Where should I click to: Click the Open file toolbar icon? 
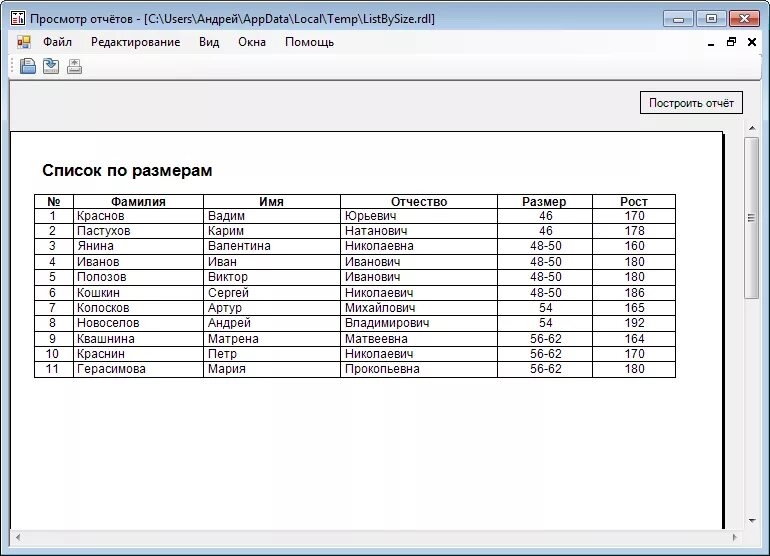click(28, 66)
